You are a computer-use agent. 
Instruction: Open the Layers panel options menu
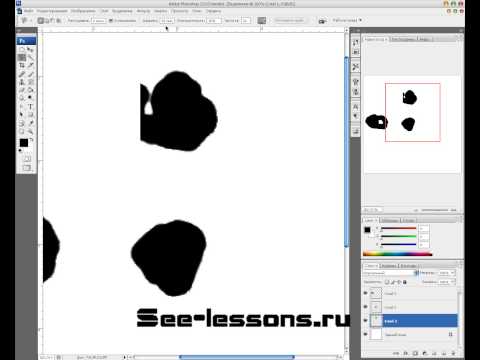pos(461,265)
